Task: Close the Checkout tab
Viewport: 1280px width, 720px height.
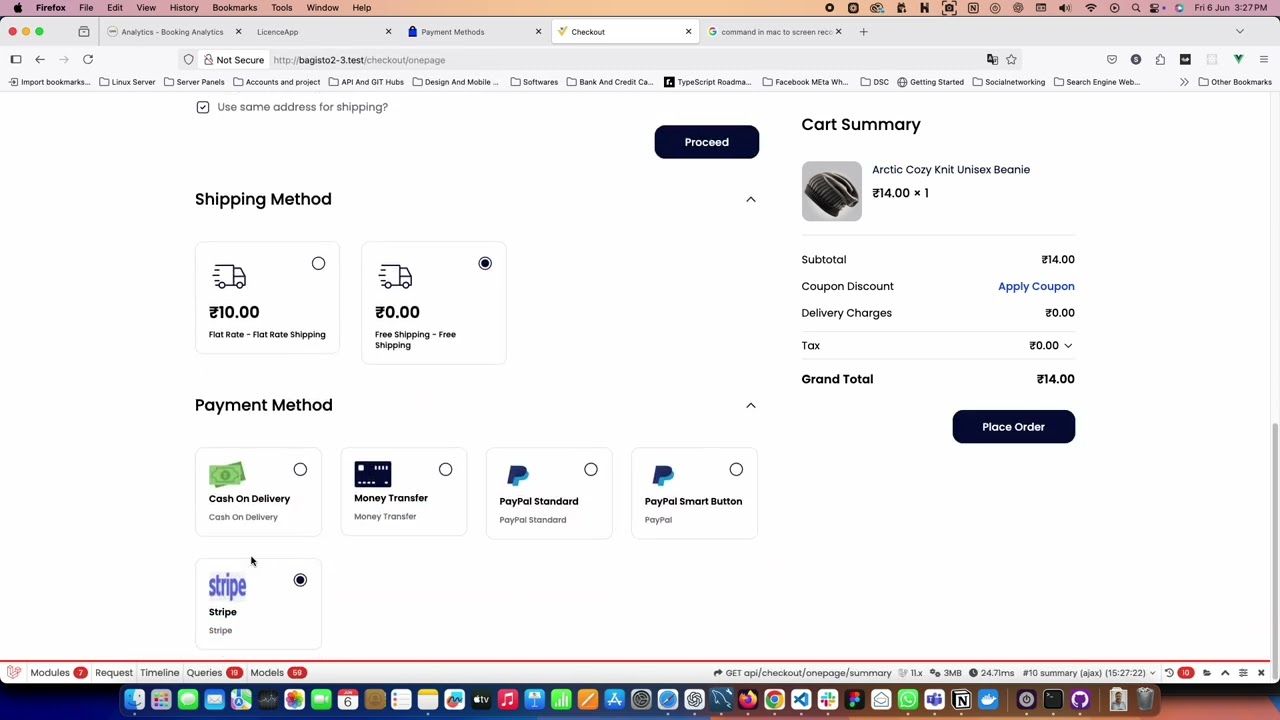Action: click(x=688, y=32)
